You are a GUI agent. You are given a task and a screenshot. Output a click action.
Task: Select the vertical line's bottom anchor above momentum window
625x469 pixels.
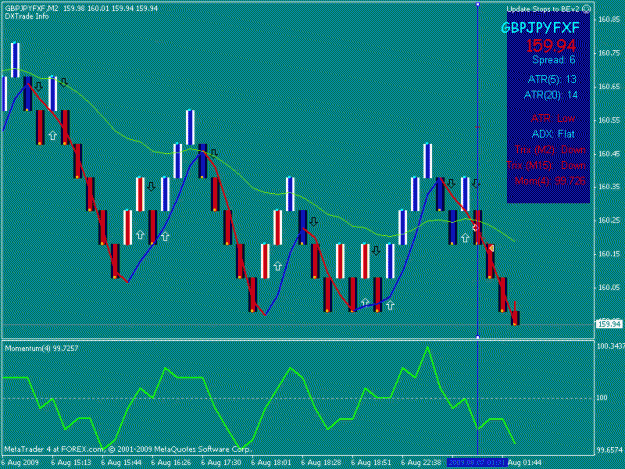click(478, 337)
